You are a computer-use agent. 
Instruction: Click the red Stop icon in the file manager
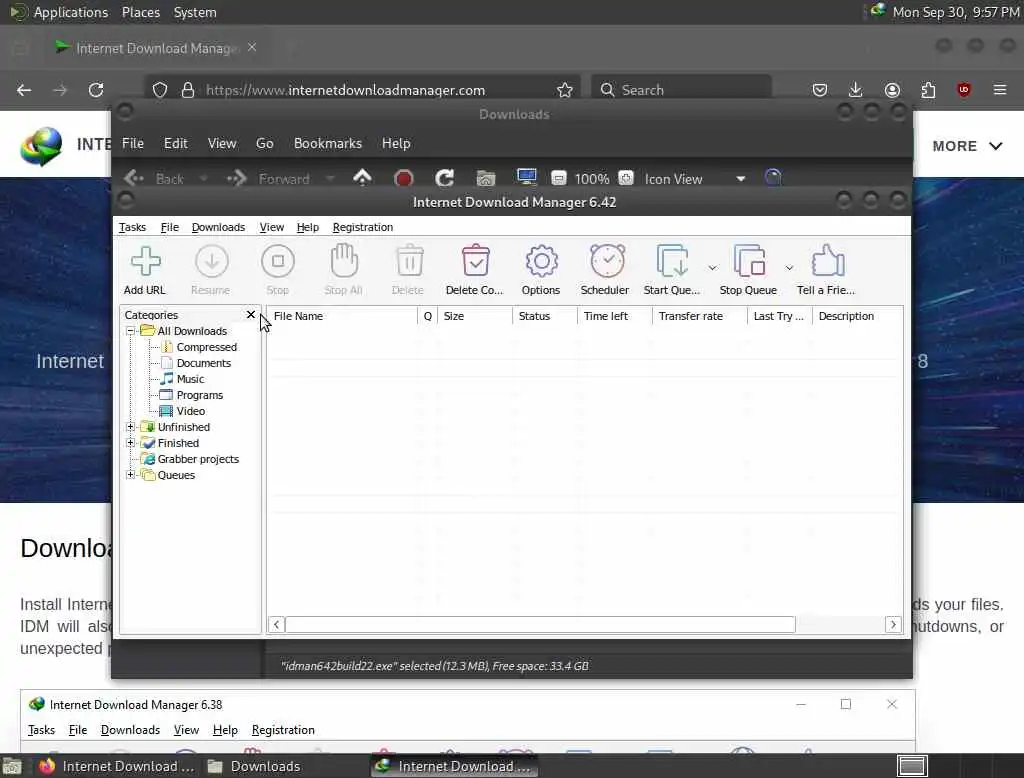point(404,178)
